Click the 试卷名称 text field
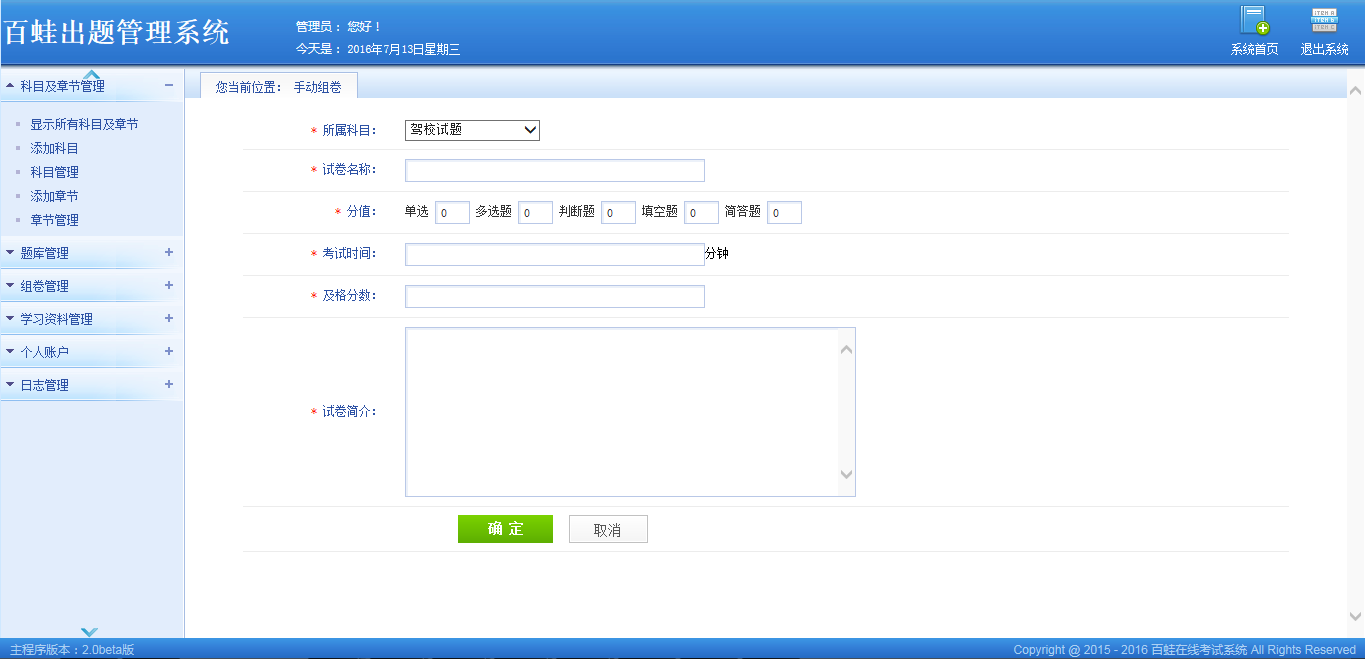 point(554,171)
